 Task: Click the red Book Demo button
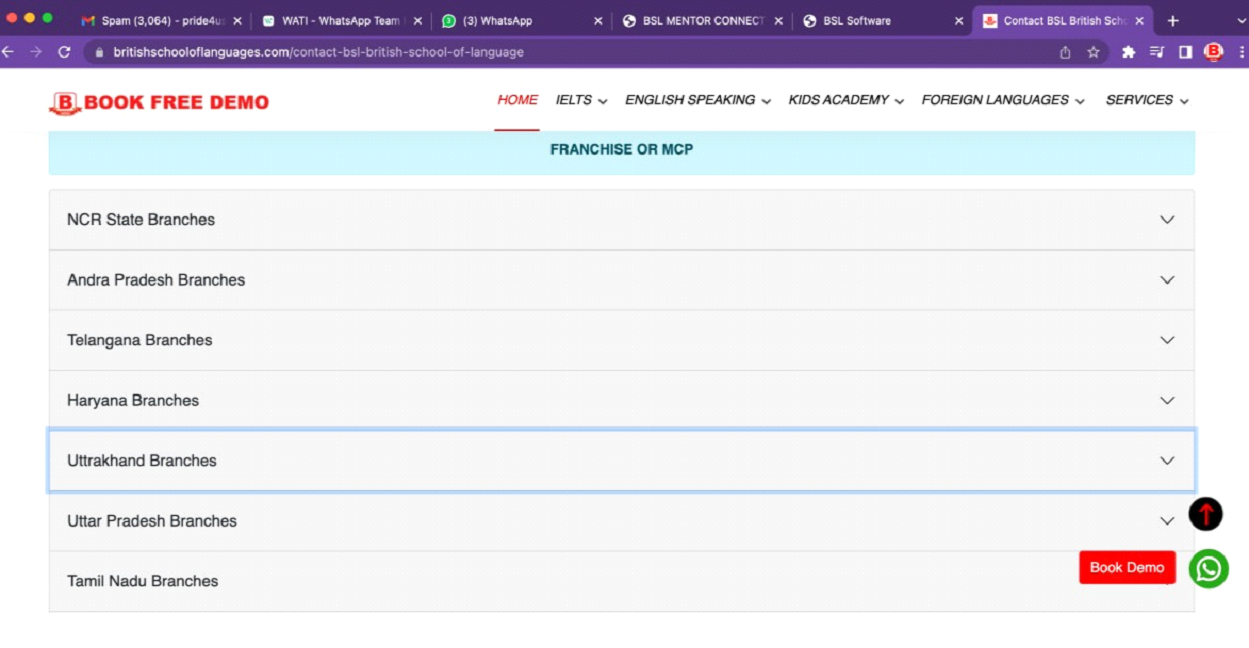click(x=1126, y=567)
